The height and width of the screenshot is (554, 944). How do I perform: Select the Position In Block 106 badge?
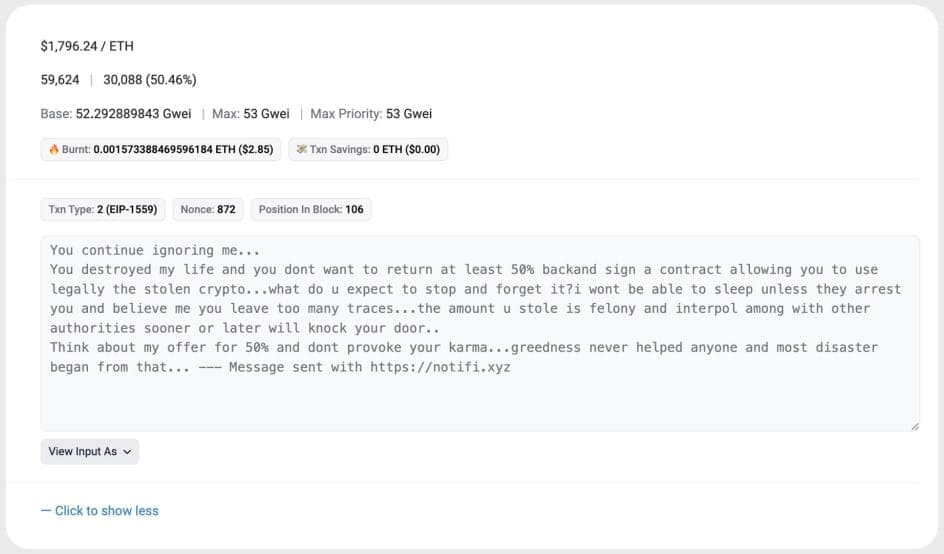coord(311,209)
